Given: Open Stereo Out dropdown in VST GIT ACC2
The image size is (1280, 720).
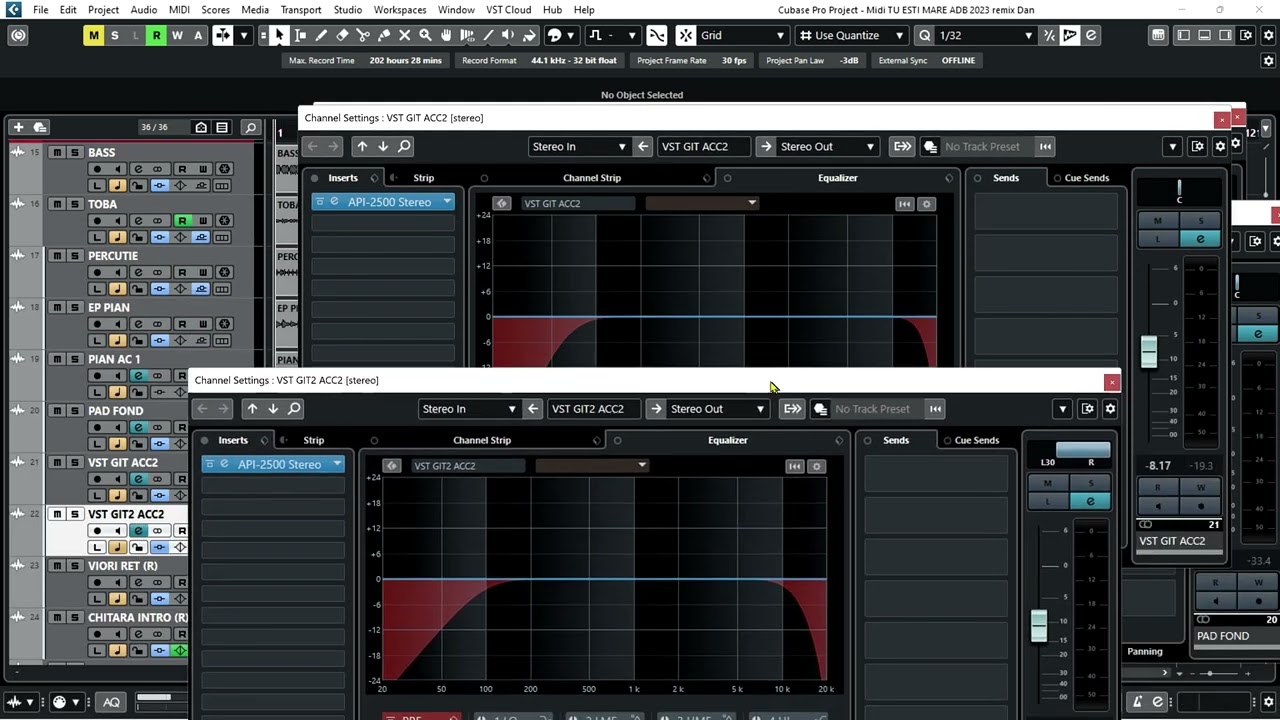Looking at the screenshot, I should click(827, 146).
